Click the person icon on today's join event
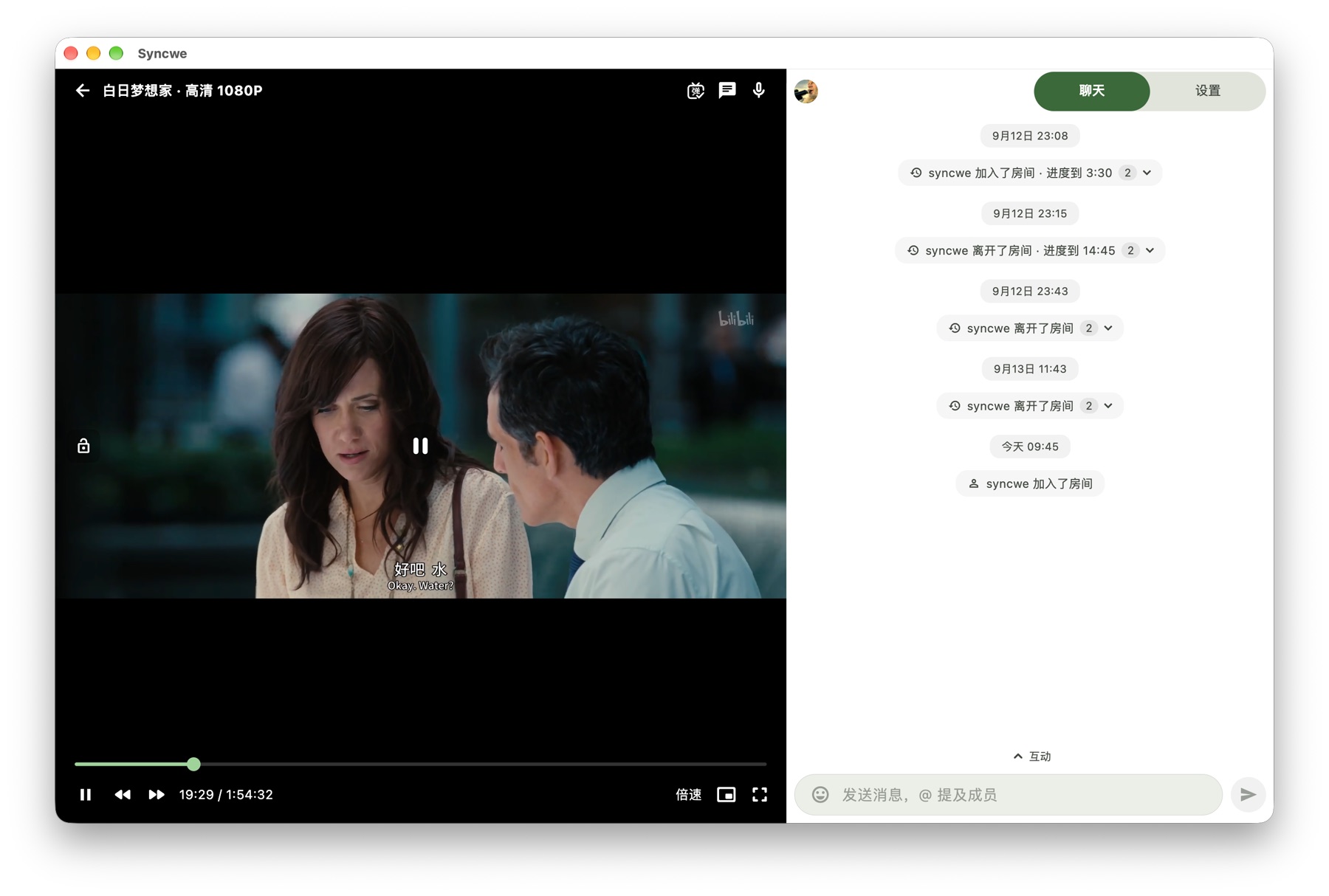 coord(973,483)
